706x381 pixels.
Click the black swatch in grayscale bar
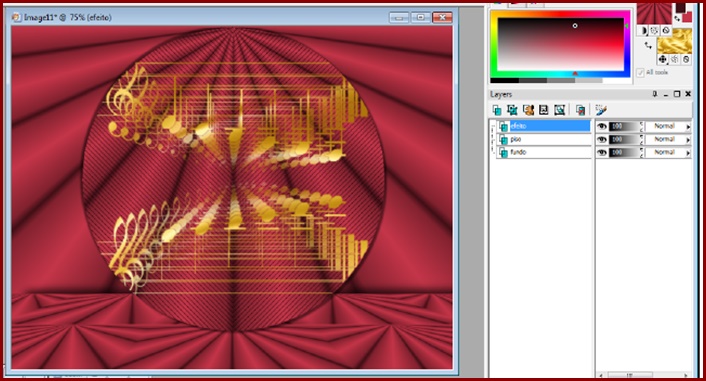pos(504,81)
